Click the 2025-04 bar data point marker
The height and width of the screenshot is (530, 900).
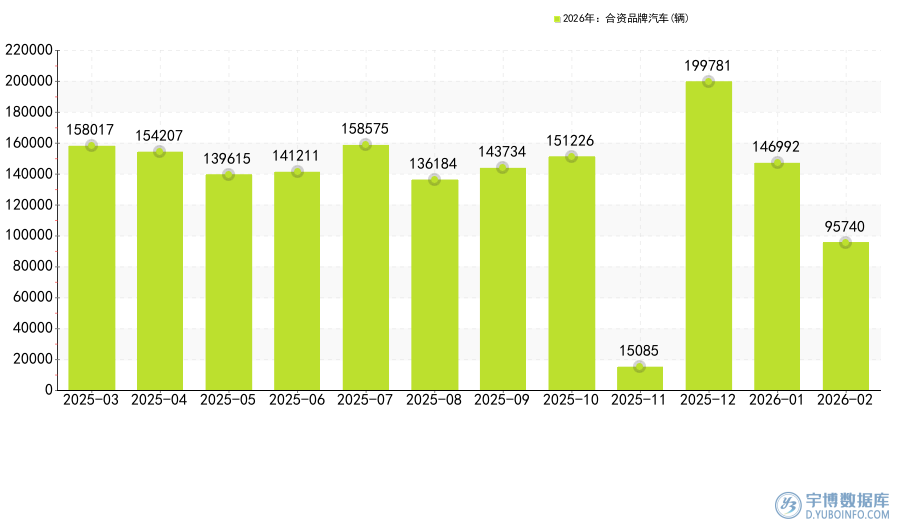(x=159, y=152)
